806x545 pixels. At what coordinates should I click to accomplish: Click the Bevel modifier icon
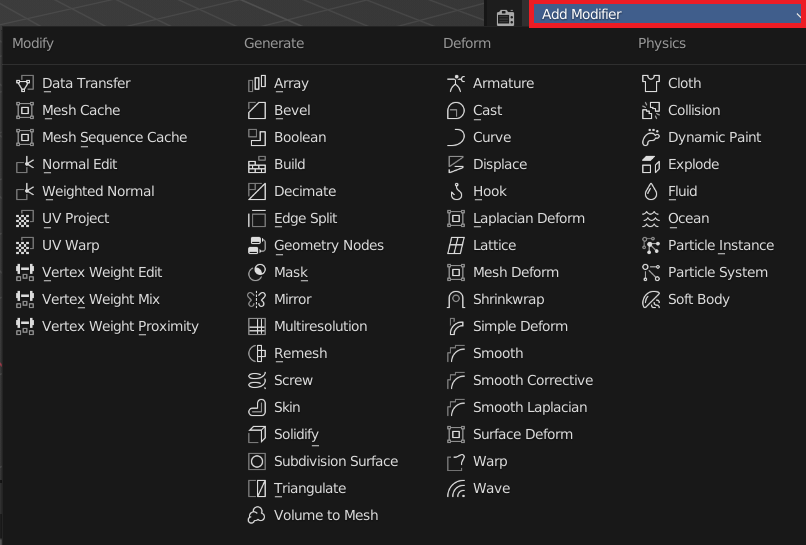point(257,111)
